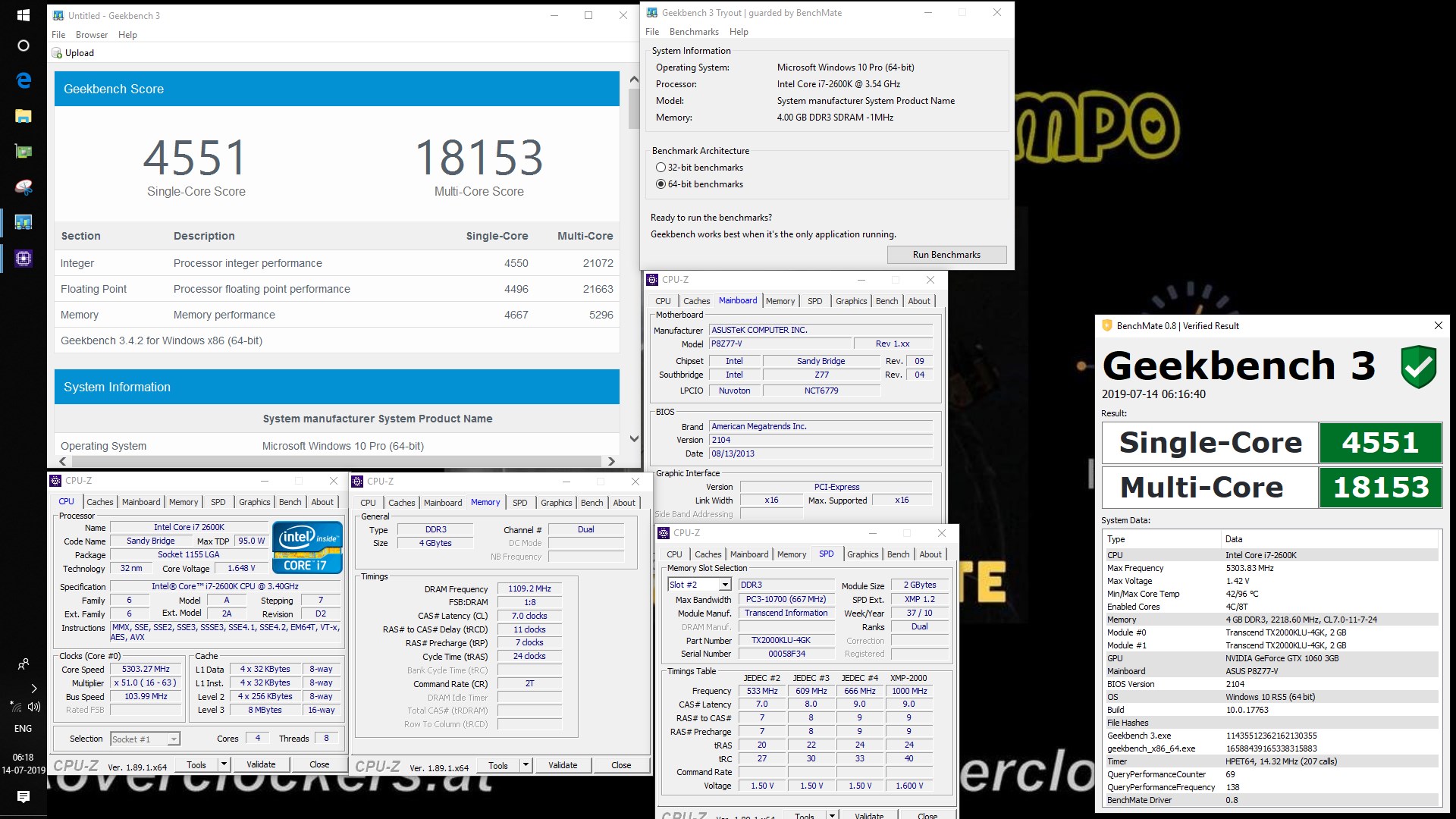Image resolution: width=1456 pixels, height=819 pixels.
Task: Open Help menu in Geekbench Tryout window
Action: [739, 32]
